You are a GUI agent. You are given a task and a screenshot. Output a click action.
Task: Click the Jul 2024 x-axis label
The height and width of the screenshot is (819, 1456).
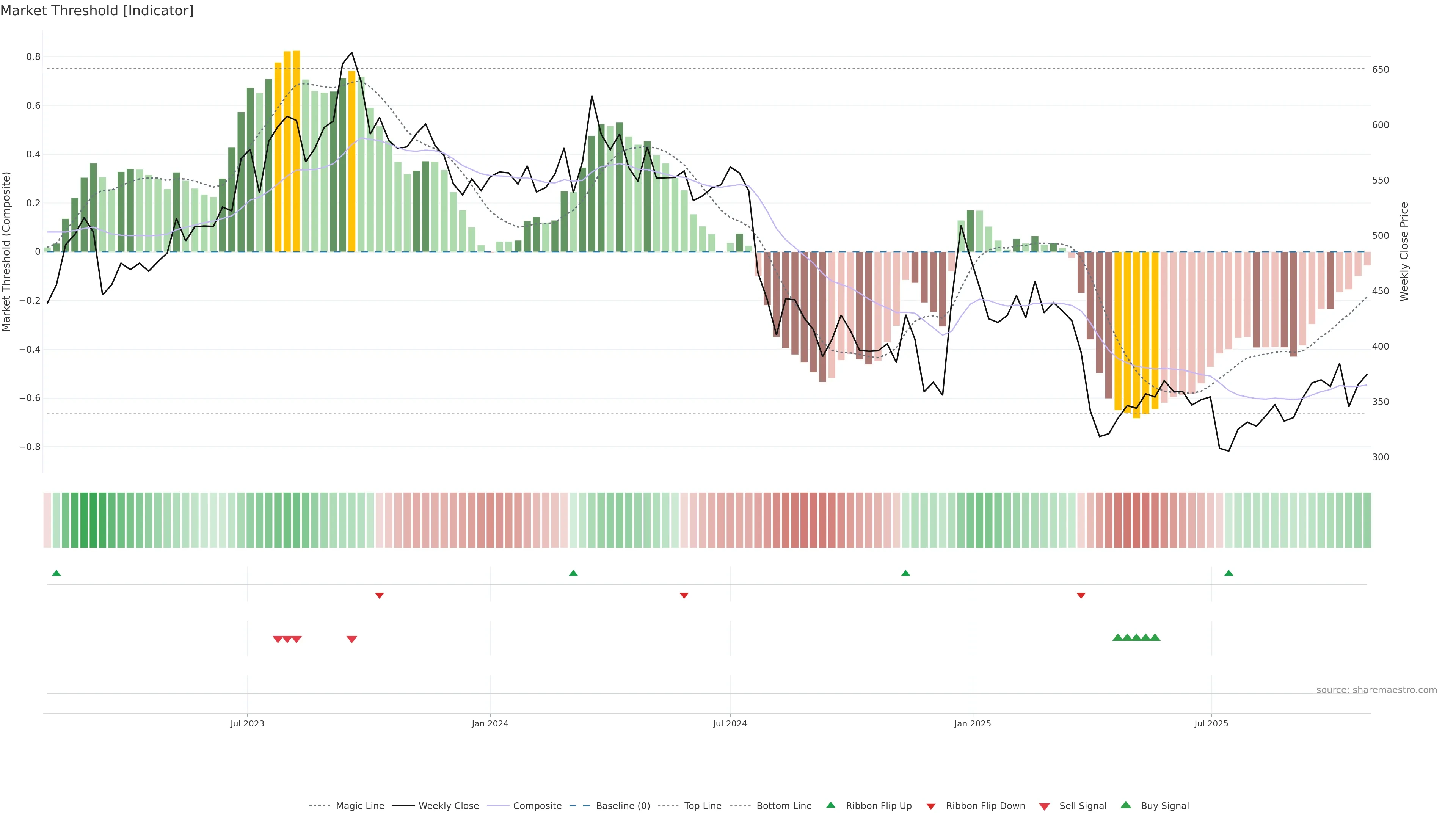point(730,723)
